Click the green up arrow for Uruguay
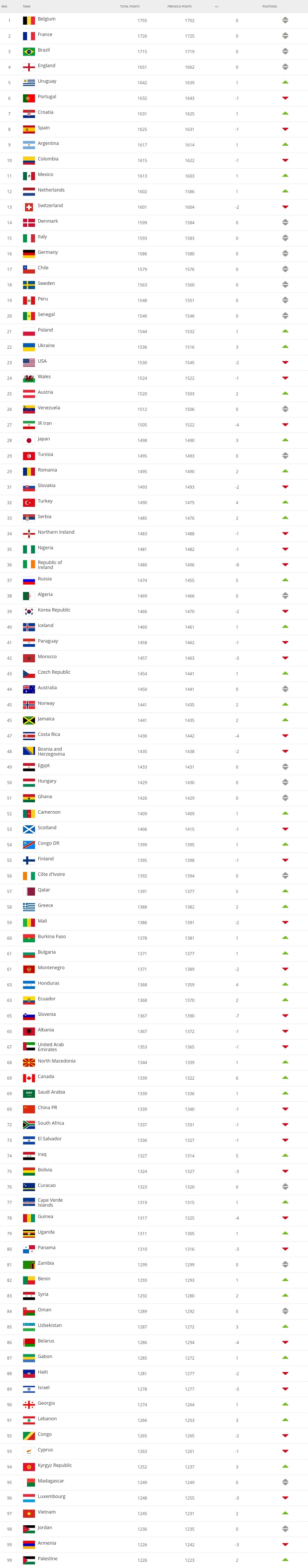308x1568 pixels. pyautogui.click(x=285, y=82)
